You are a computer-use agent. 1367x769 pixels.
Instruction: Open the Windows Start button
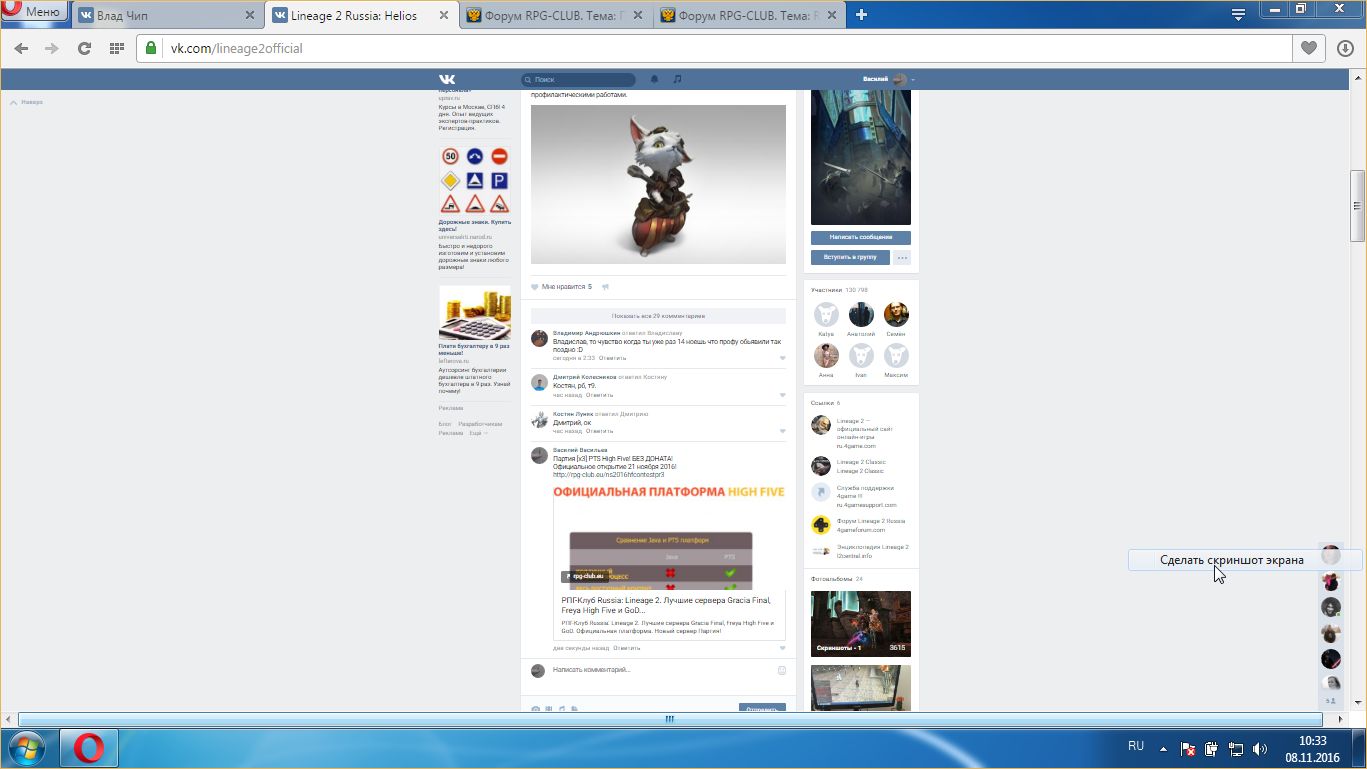pyautogui.click(x=26, y=748)
